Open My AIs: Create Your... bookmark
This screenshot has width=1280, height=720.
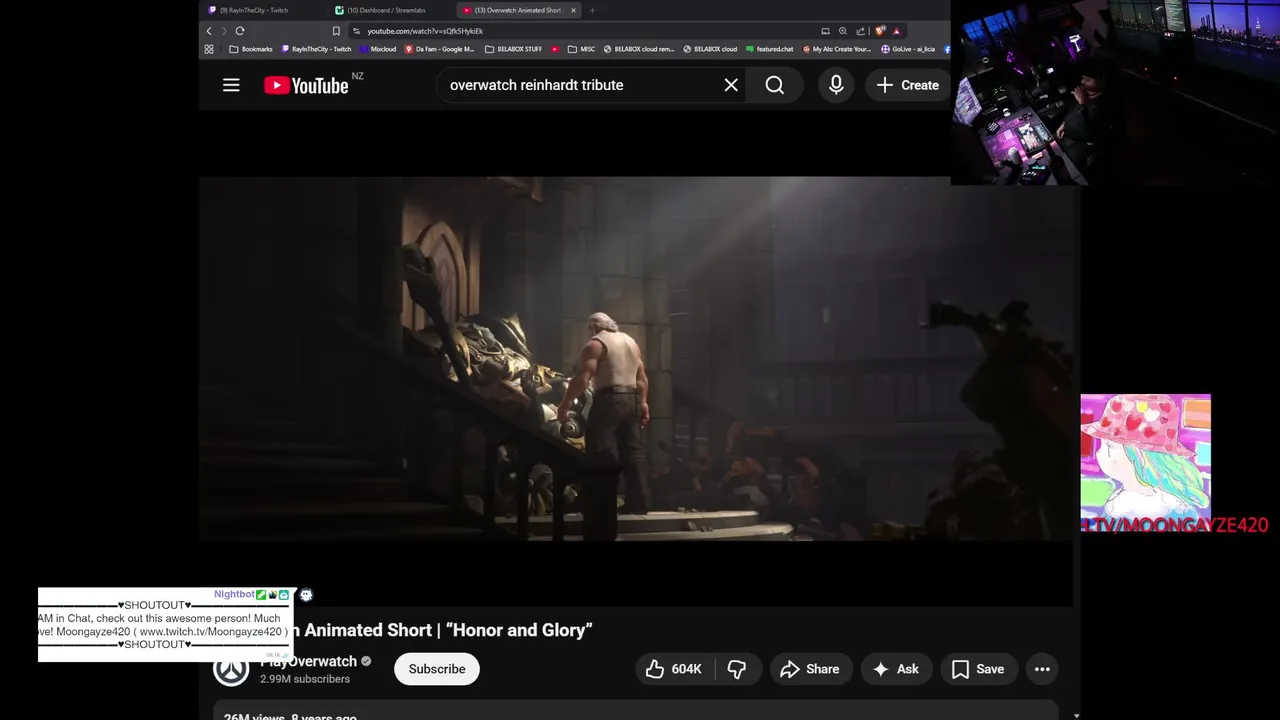pyautogui.click(x=836, y=49)
